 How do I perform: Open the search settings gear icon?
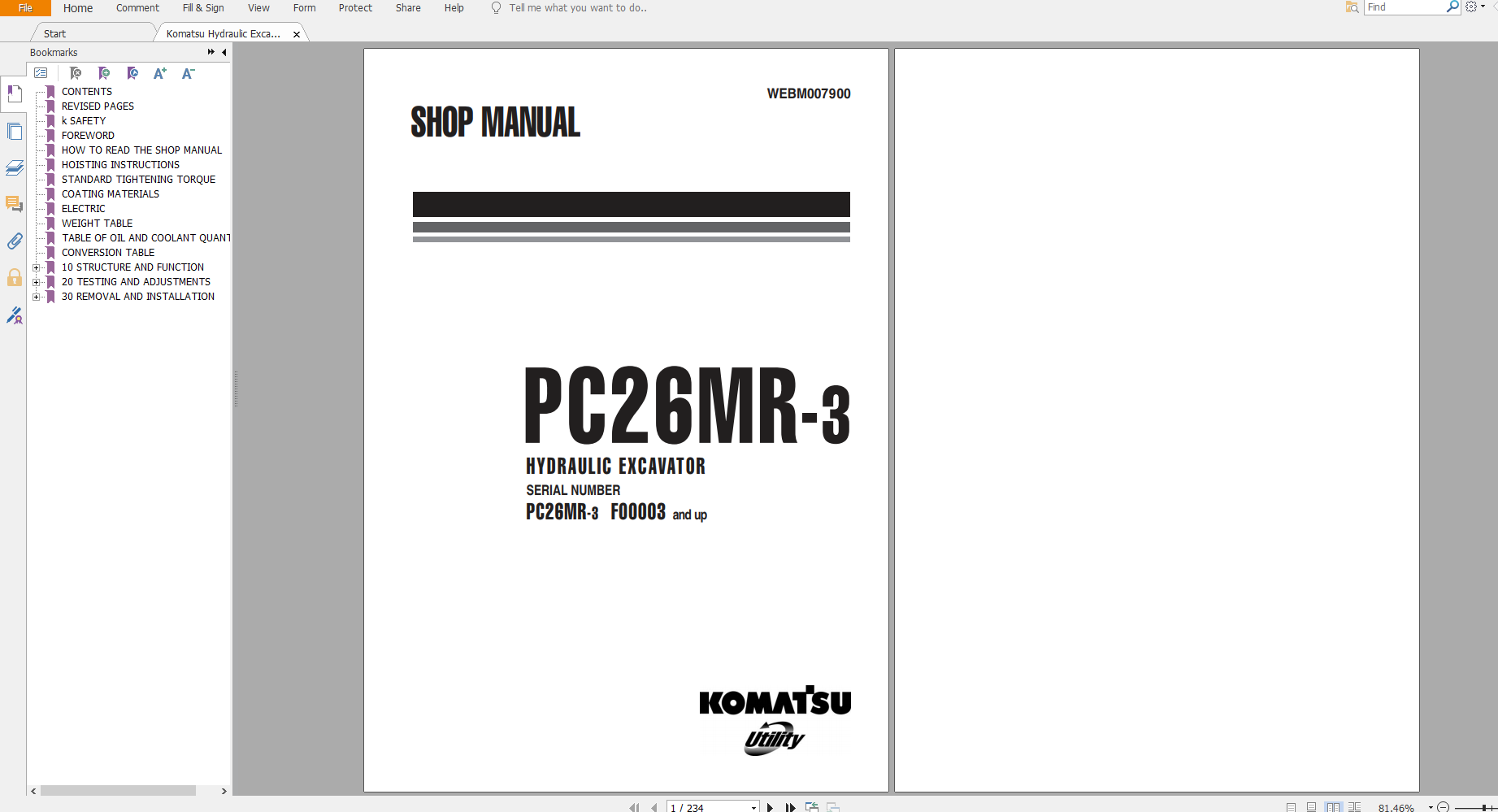coord(1471,7)
